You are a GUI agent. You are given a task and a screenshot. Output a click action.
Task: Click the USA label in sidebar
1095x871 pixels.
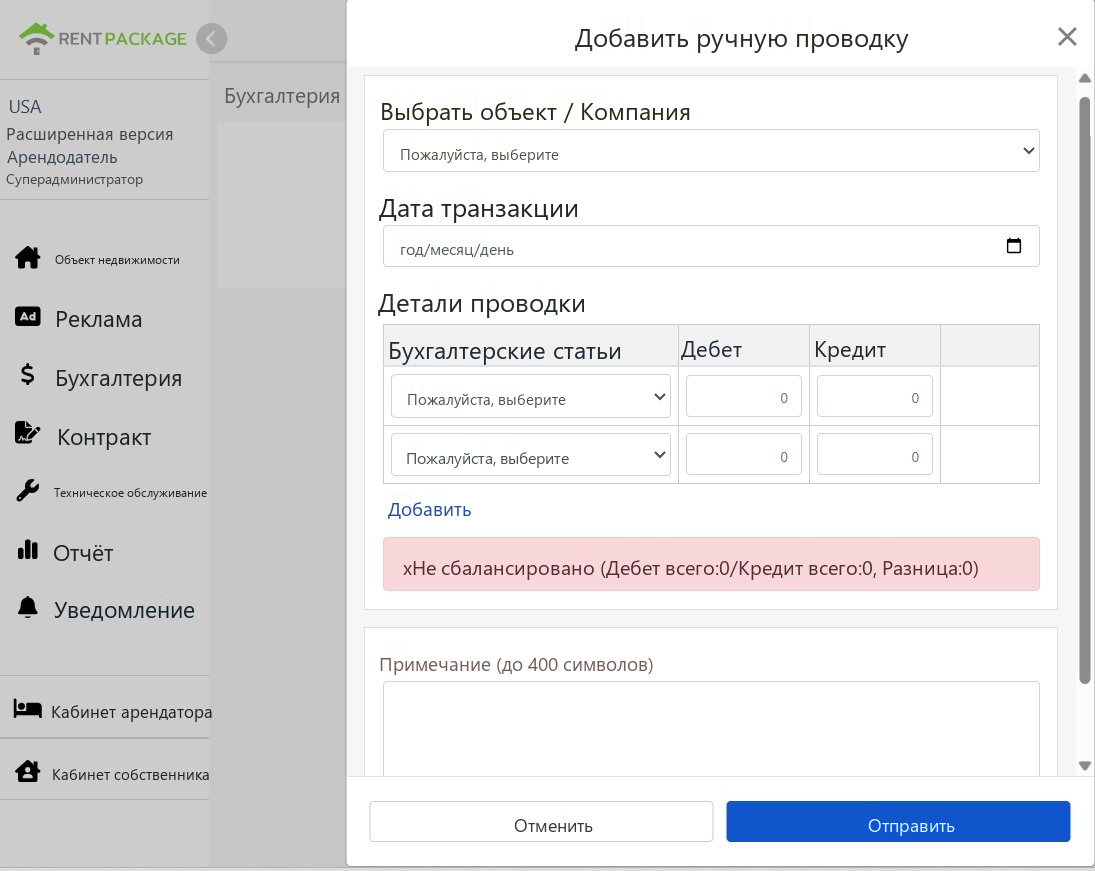25,107
